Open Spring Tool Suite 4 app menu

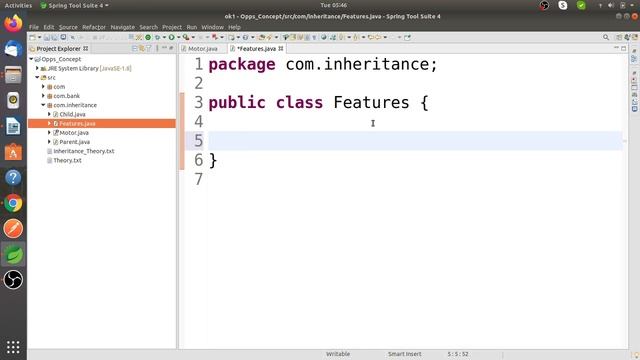pos(75,5)
